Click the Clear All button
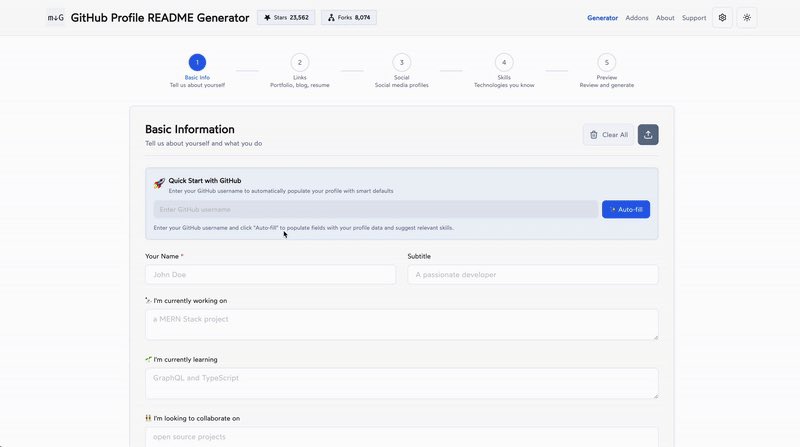Viewport: 800px width, 447px height. click(608, 135)
